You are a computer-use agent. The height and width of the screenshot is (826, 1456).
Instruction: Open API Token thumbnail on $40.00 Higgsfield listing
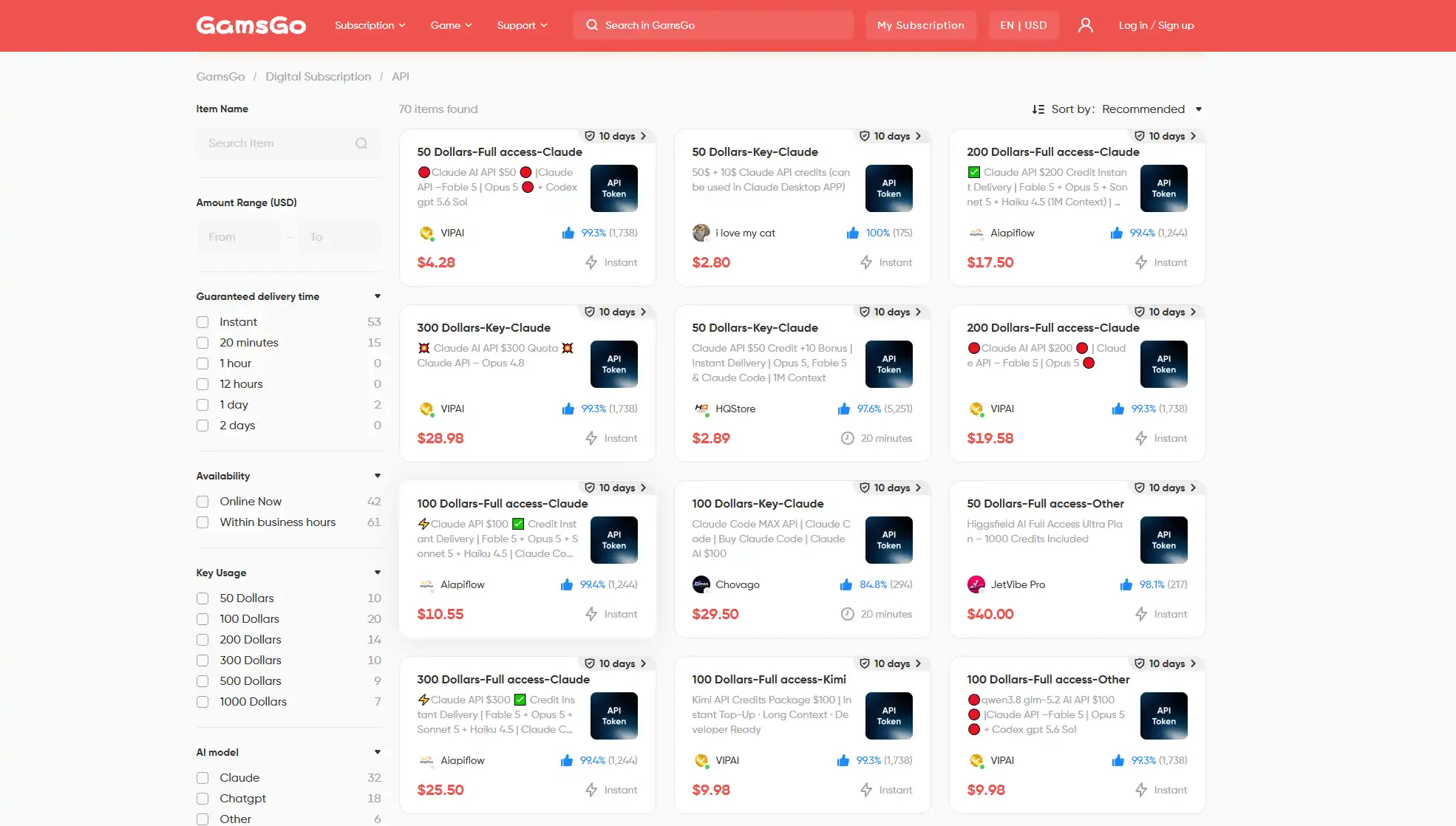point(1164,540)
